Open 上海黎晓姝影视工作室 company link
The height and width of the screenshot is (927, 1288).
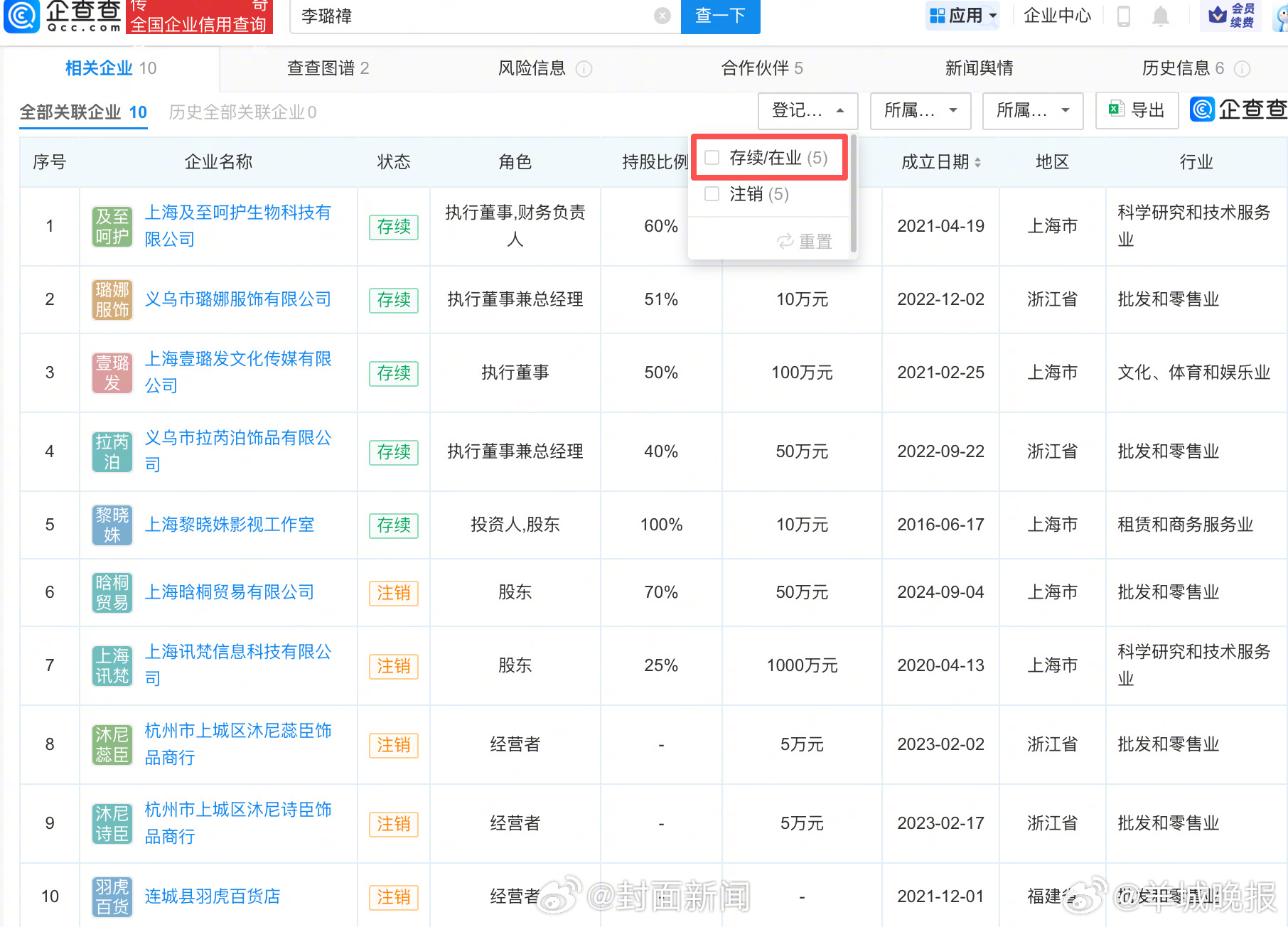[230, 525]
